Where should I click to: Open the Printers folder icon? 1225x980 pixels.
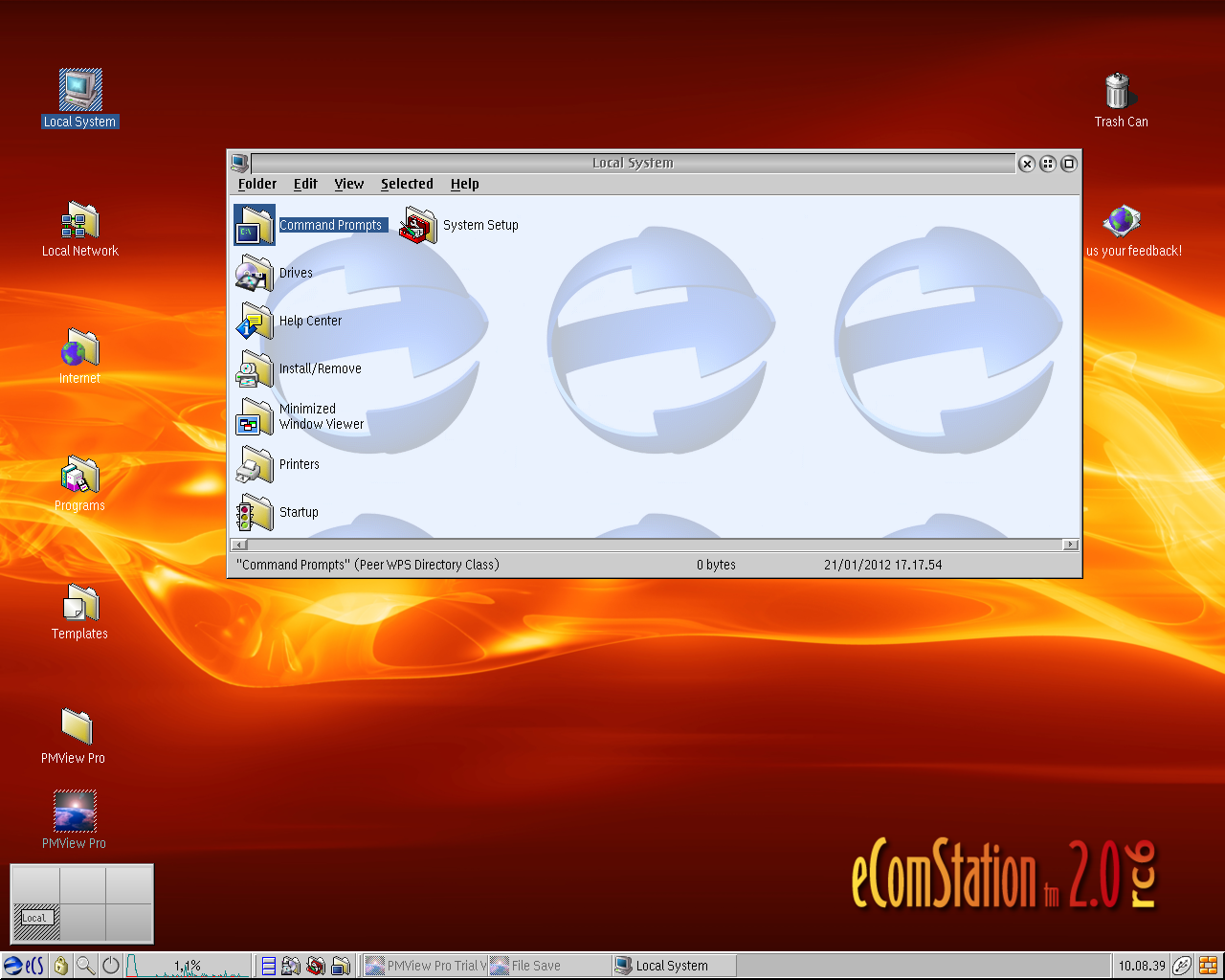[x=255, y=465]
